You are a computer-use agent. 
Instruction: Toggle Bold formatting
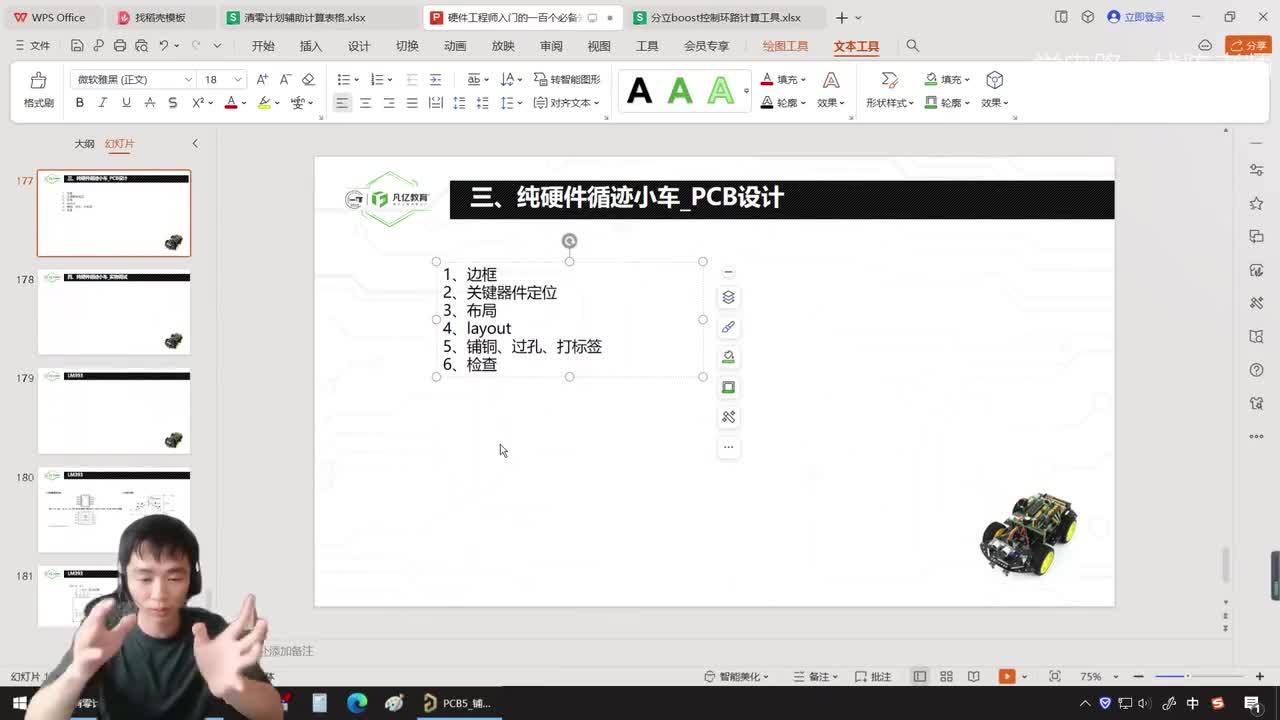[79, 103]
